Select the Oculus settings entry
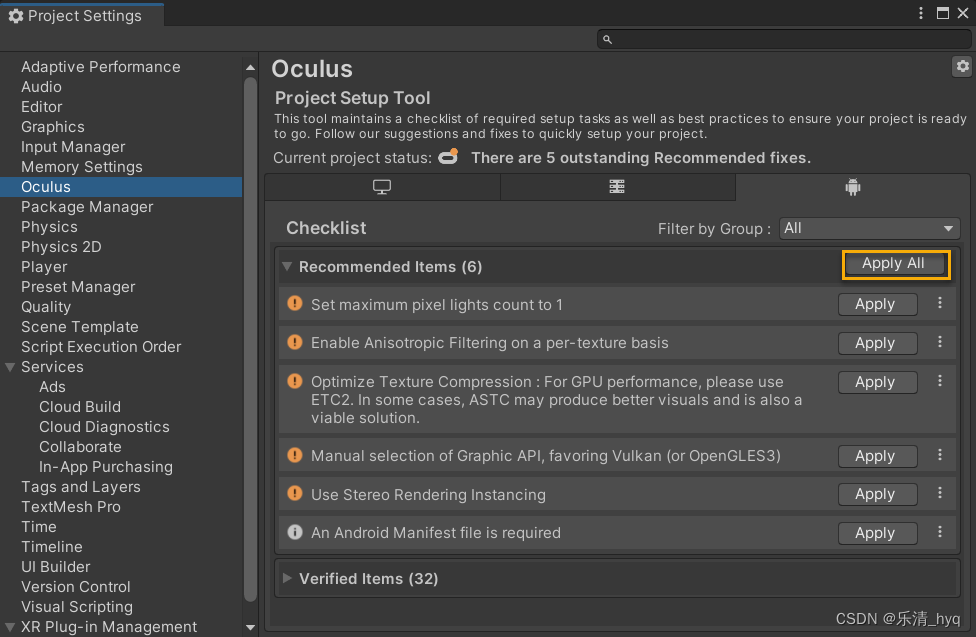 [x=121, y=187]
